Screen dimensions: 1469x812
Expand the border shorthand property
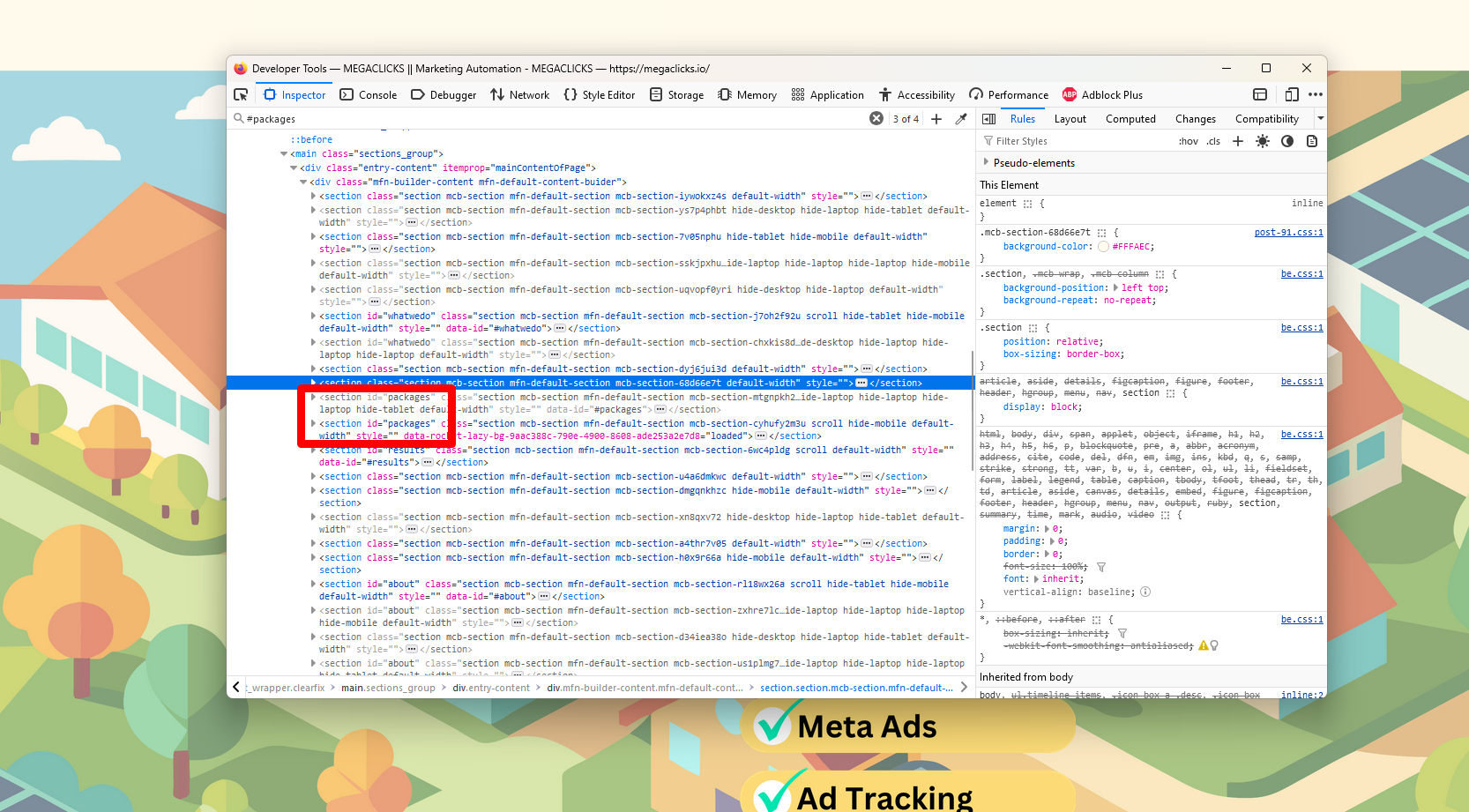(x=1048, y=555)
